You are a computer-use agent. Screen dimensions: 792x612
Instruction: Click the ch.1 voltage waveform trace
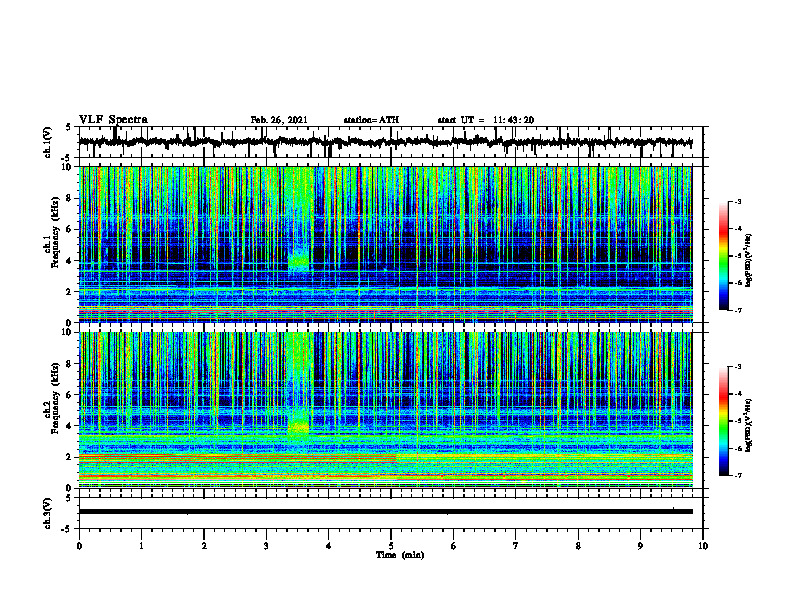tap(385, 142)
